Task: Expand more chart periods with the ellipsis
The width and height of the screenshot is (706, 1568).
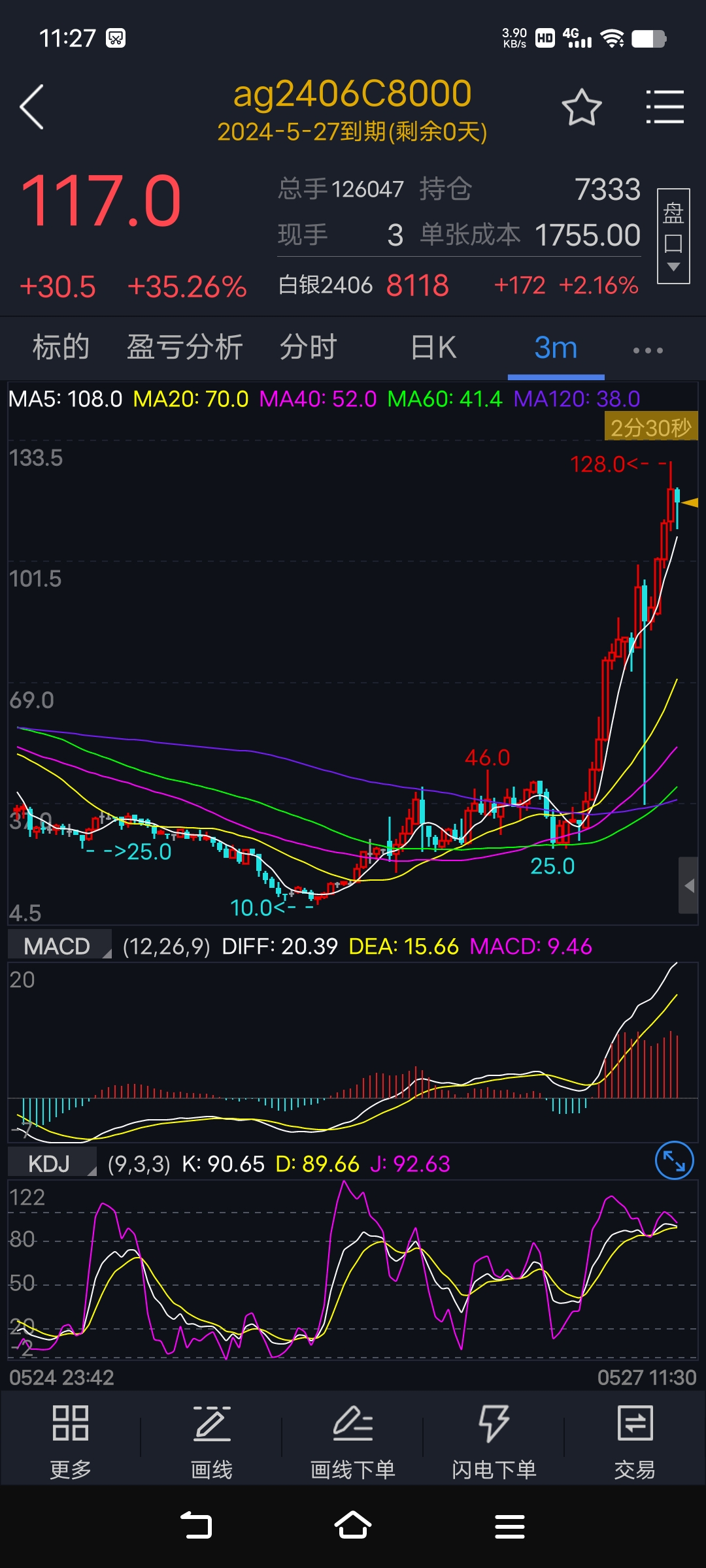Action: 647,350
